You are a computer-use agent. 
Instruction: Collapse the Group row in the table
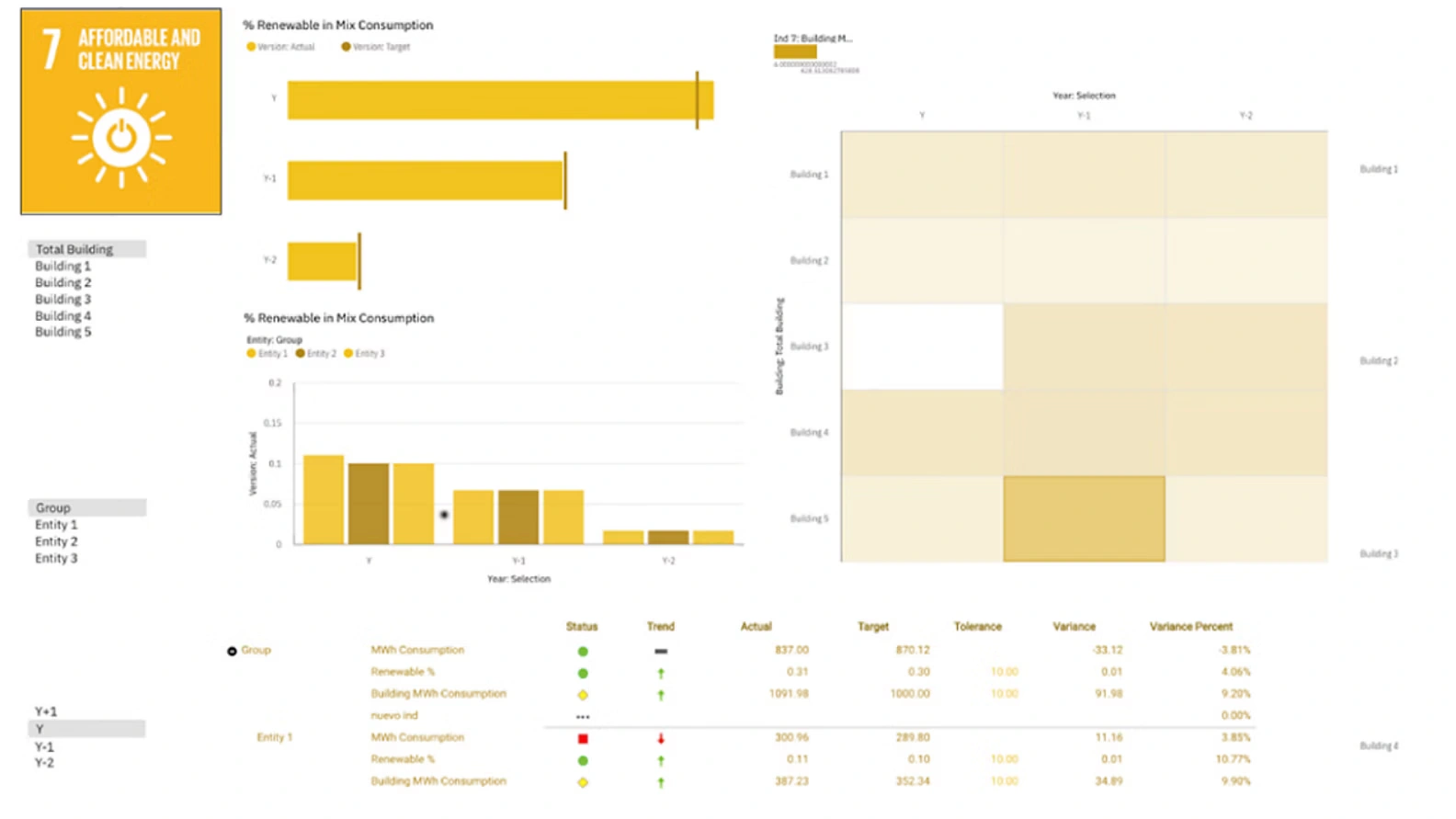[232, 651]
